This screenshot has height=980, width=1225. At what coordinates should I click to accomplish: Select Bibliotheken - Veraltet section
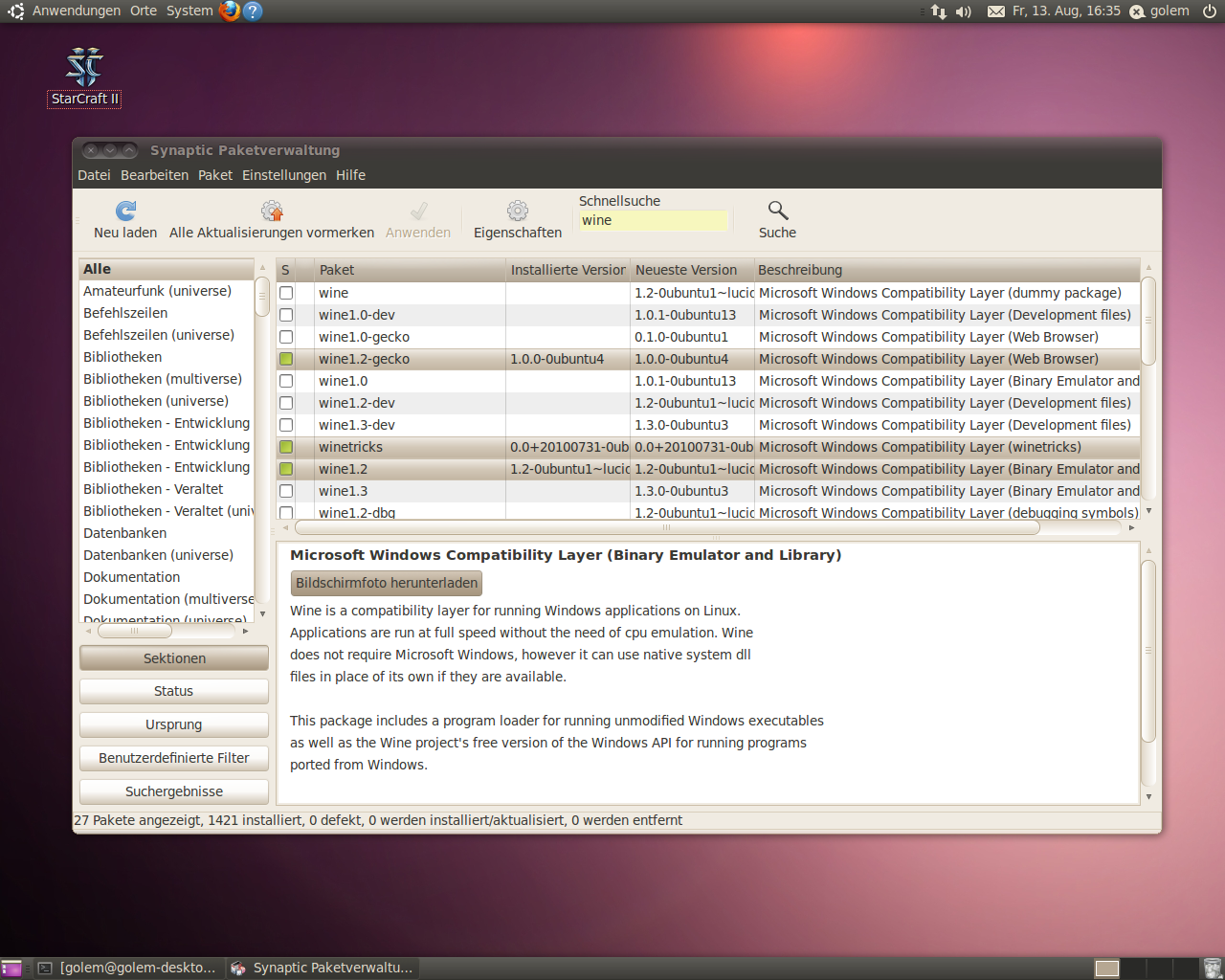pyautogui.click(x=167, y=489)
